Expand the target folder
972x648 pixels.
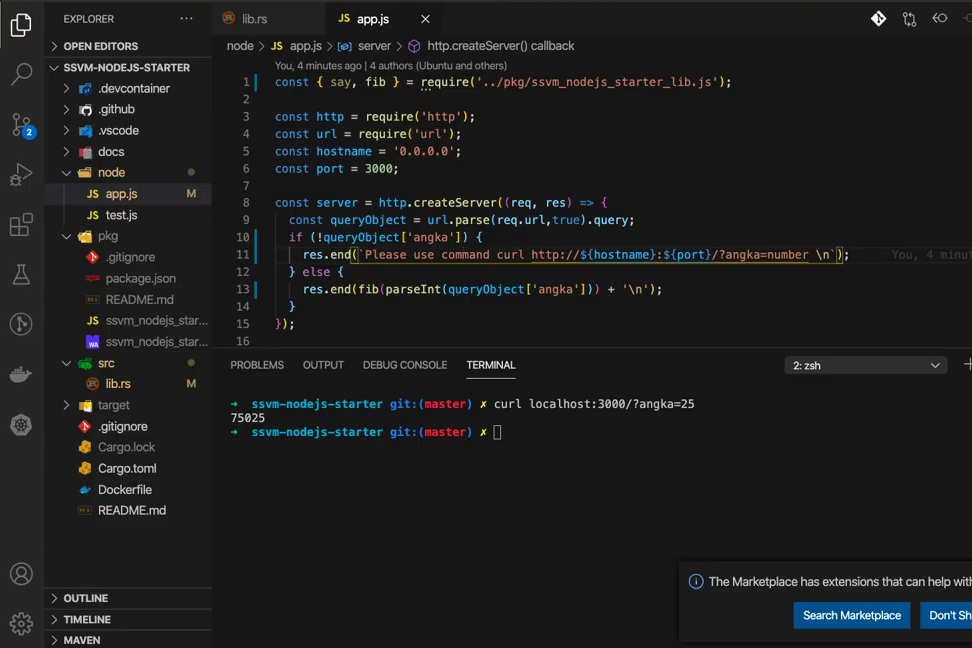point(129,405)
